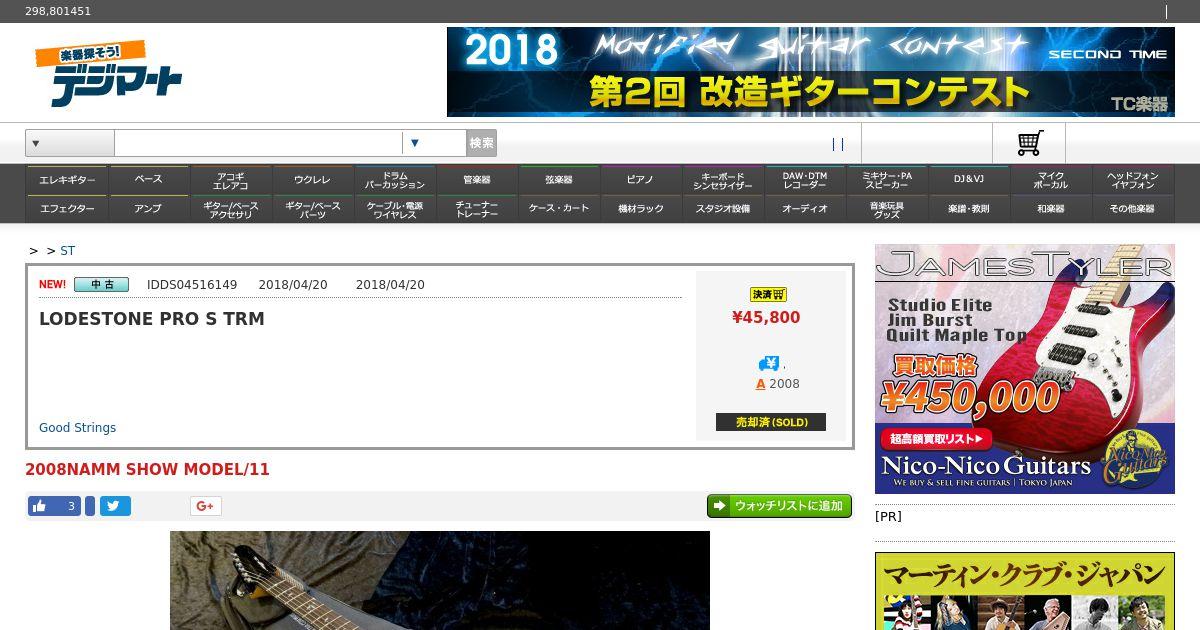Screen dimensions: 1200x630
Task: Share via the Google+ button
Action: click(205, 506)
